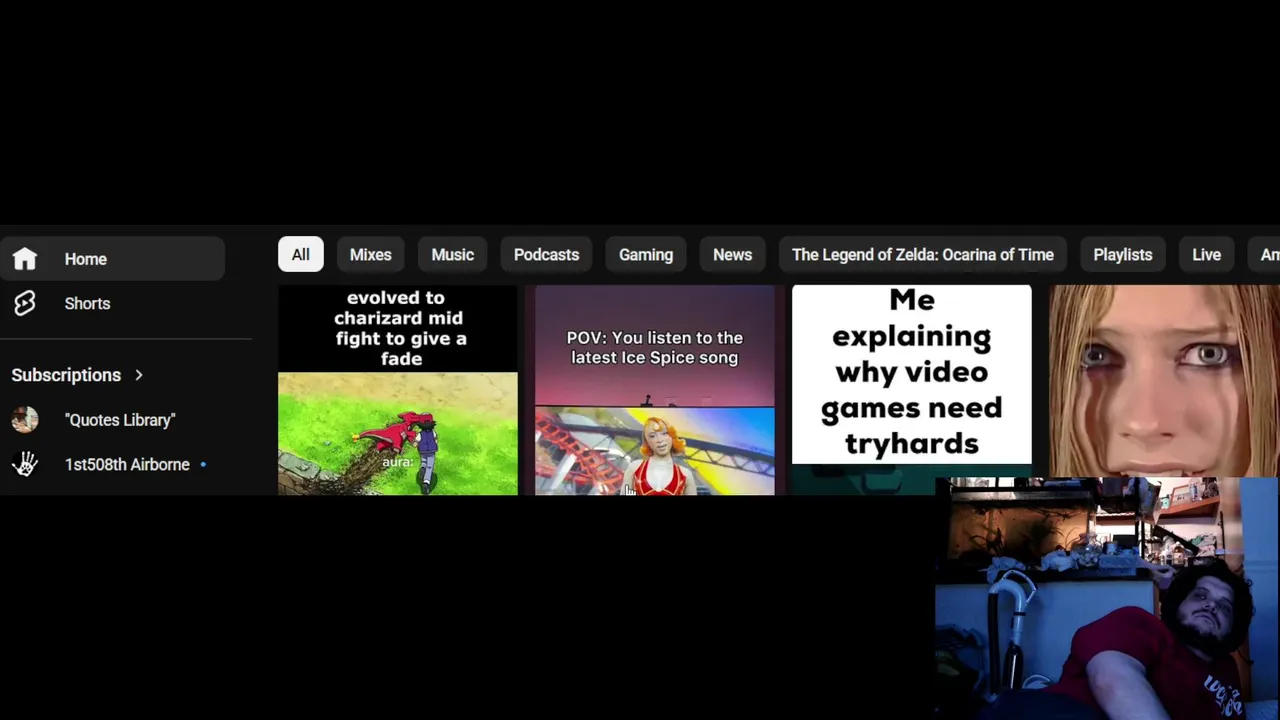1280x720 pixels.
Task: Select the Live filter chip
Action: tap(1207, 255)
